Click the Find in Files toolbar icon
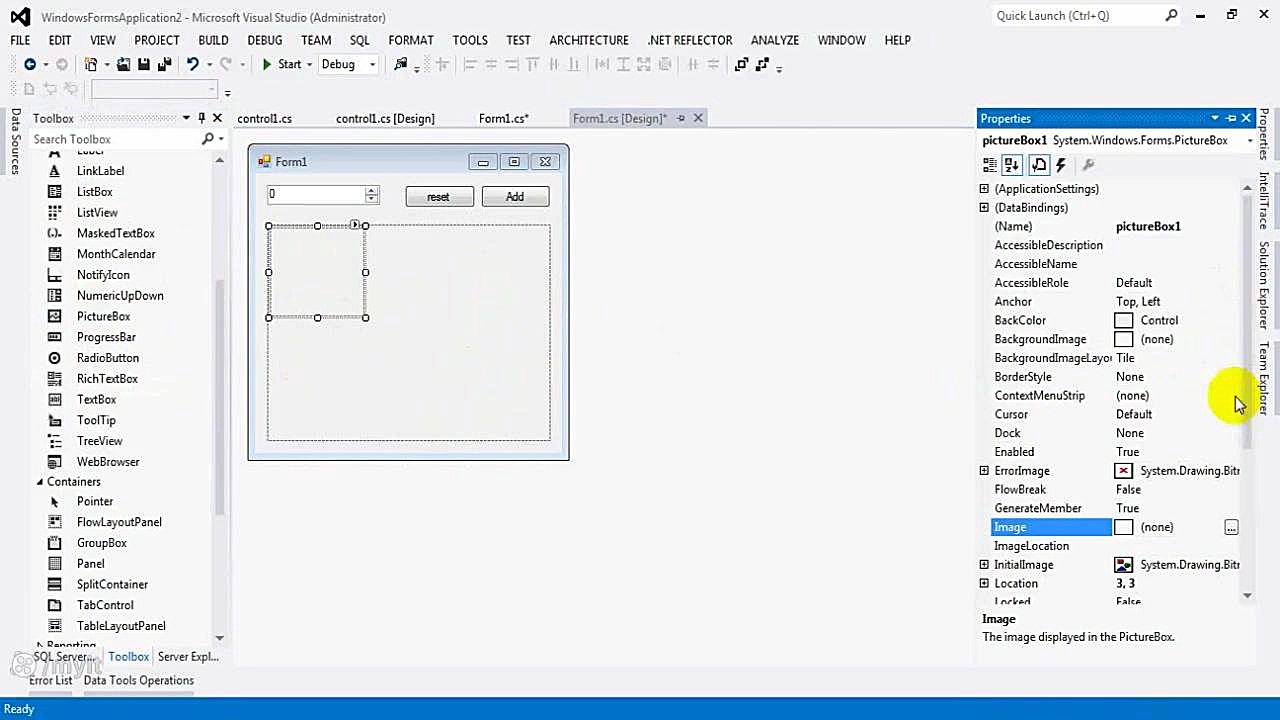The image size is (1280, 720). [401, 64]
